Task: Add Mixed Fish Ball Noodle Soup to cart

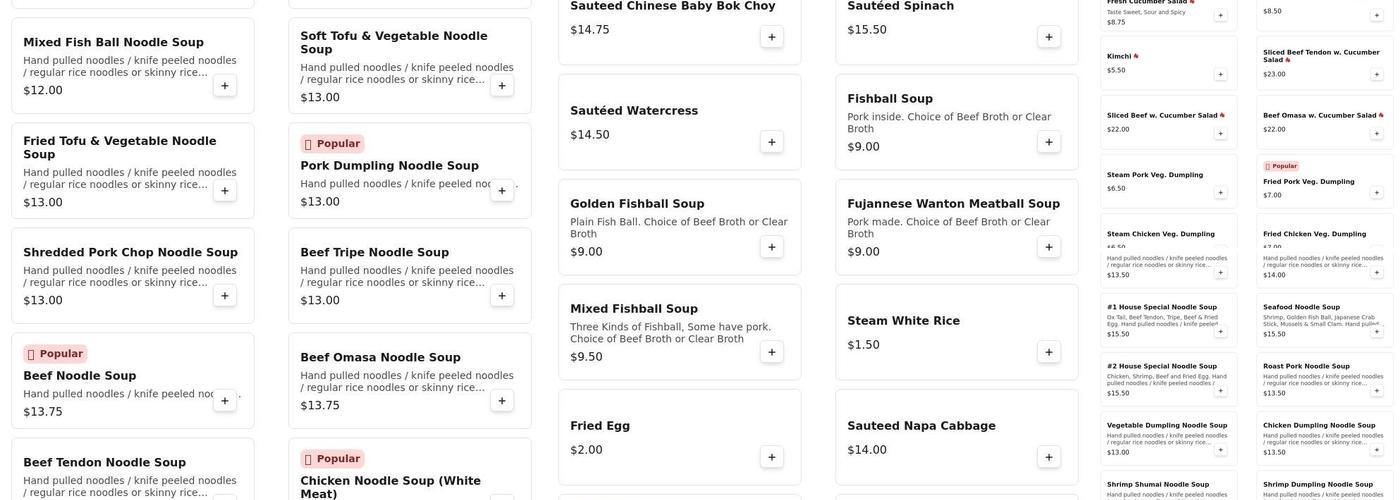Action: pyautogui.click(x=225, y=86)
